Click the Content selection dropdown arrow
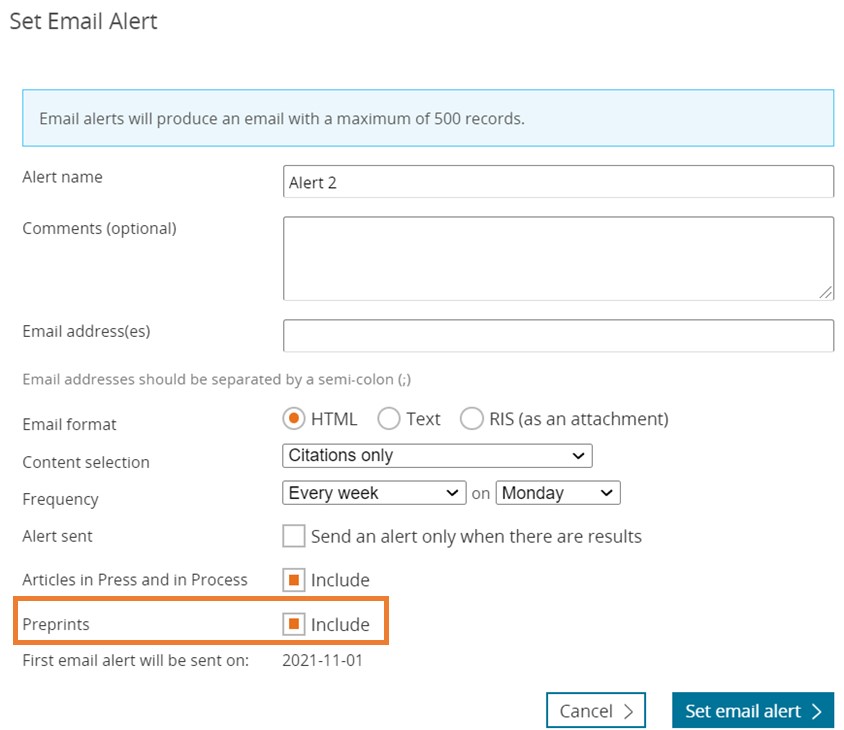 click(578, 456)
